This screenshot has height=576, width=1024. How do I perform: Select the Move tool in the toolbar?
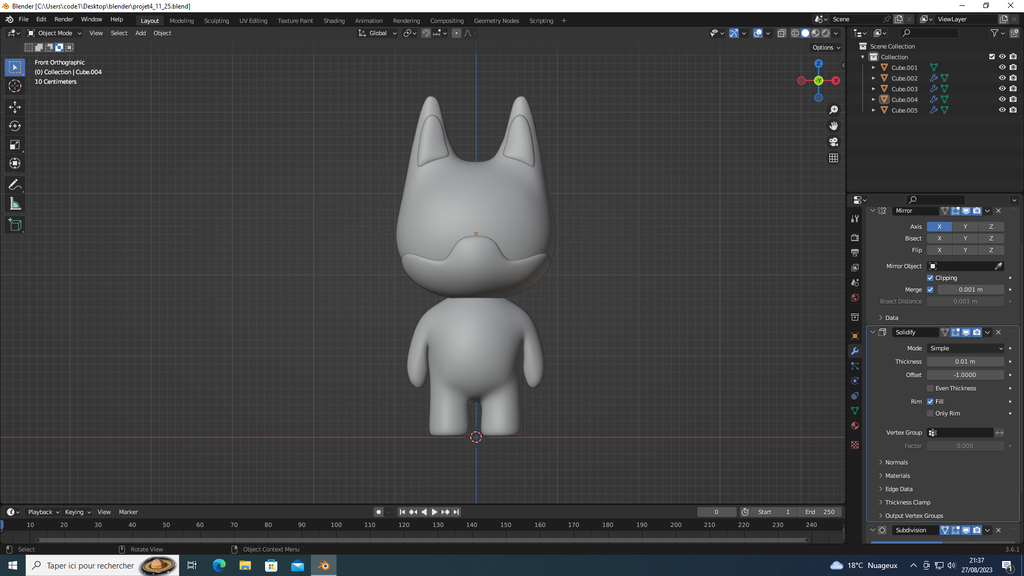click(15, 106)
